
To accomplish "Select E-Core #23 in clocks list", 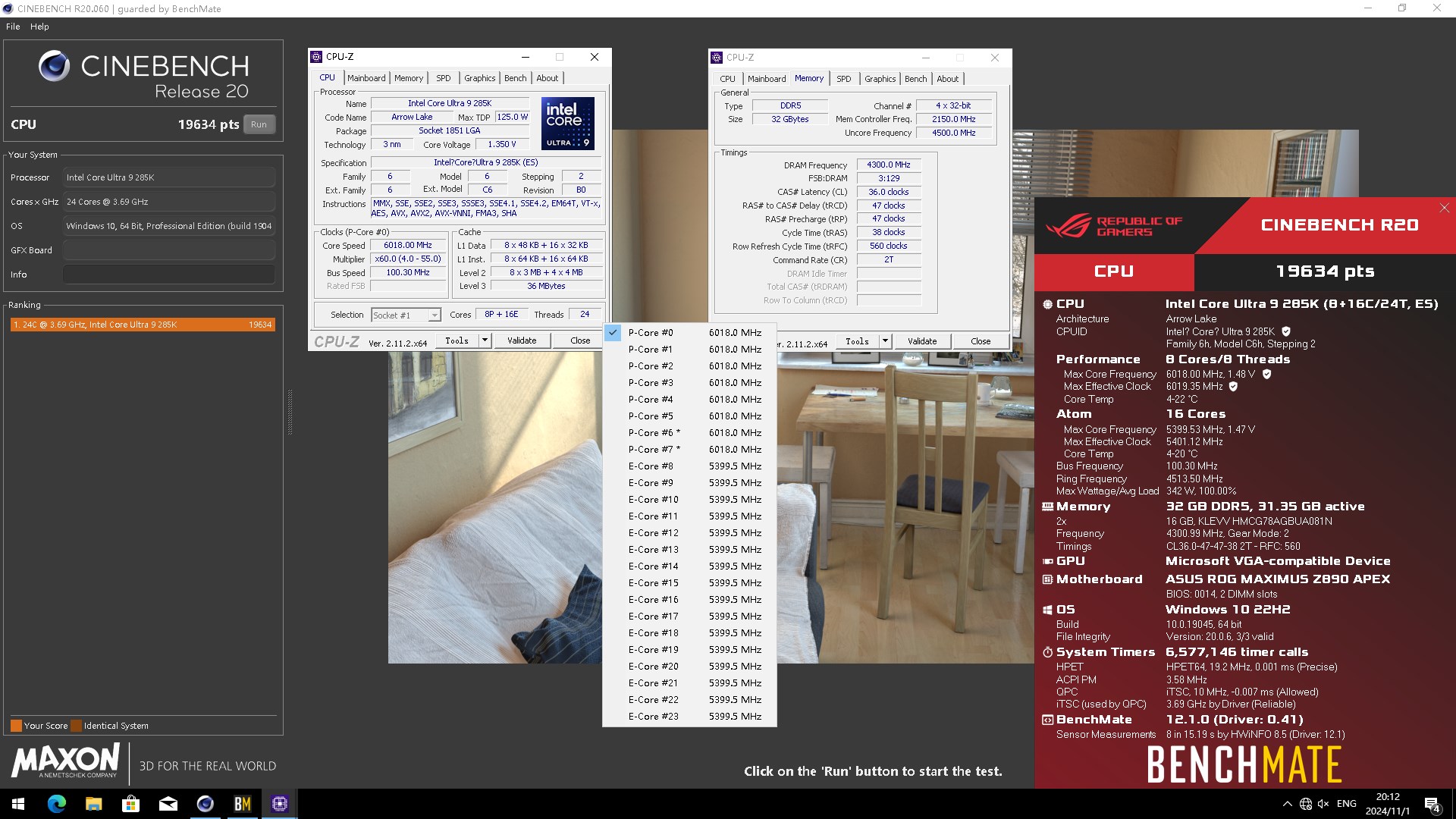I will pyautogui.click(x=689, y=717).
